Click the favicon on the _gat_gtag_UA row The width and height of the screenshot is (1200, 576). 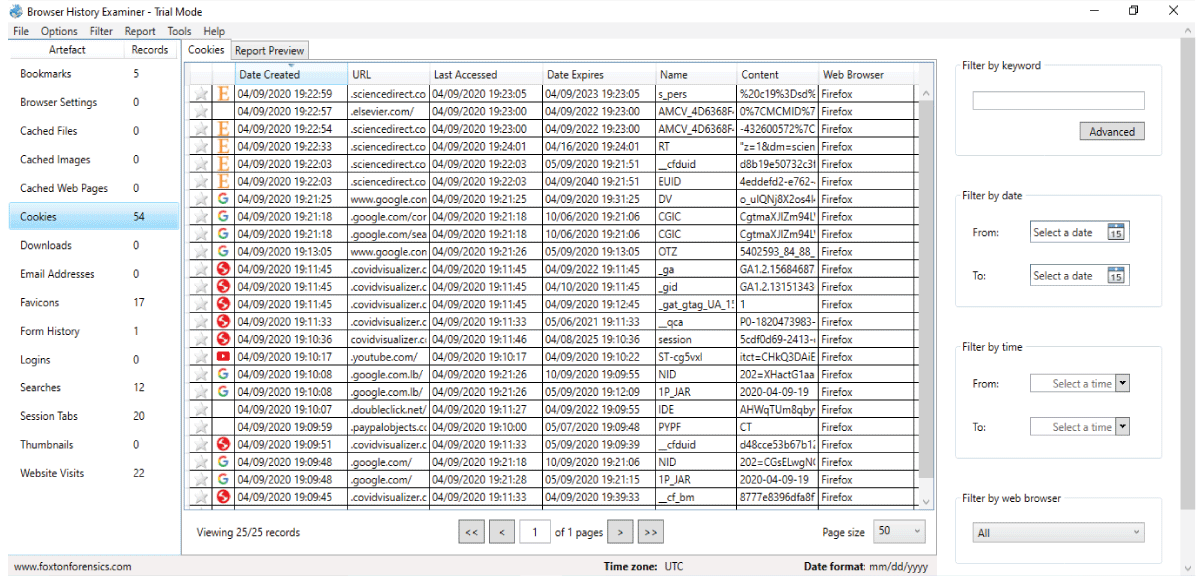pos(223,304)
